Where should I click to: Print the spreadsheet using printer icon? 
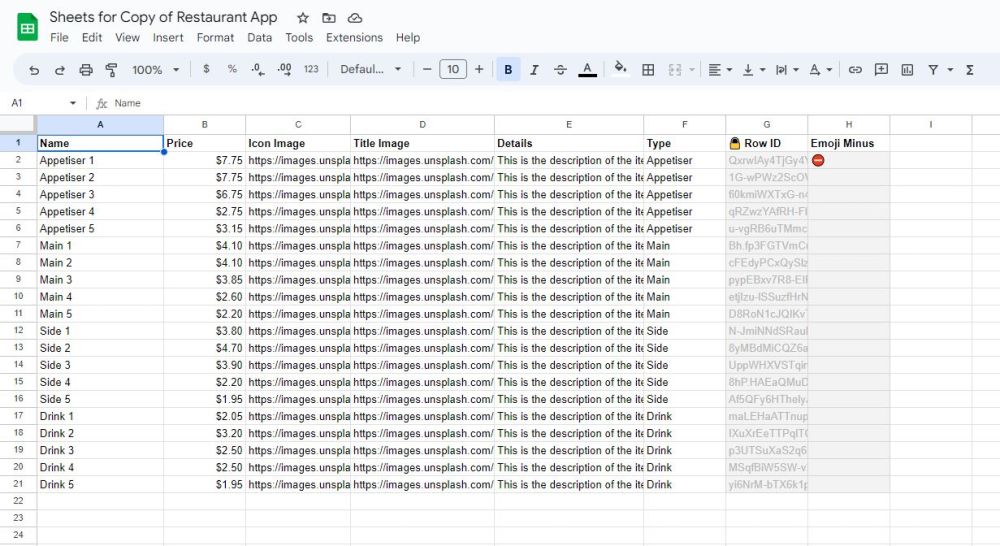click(85, 70)
